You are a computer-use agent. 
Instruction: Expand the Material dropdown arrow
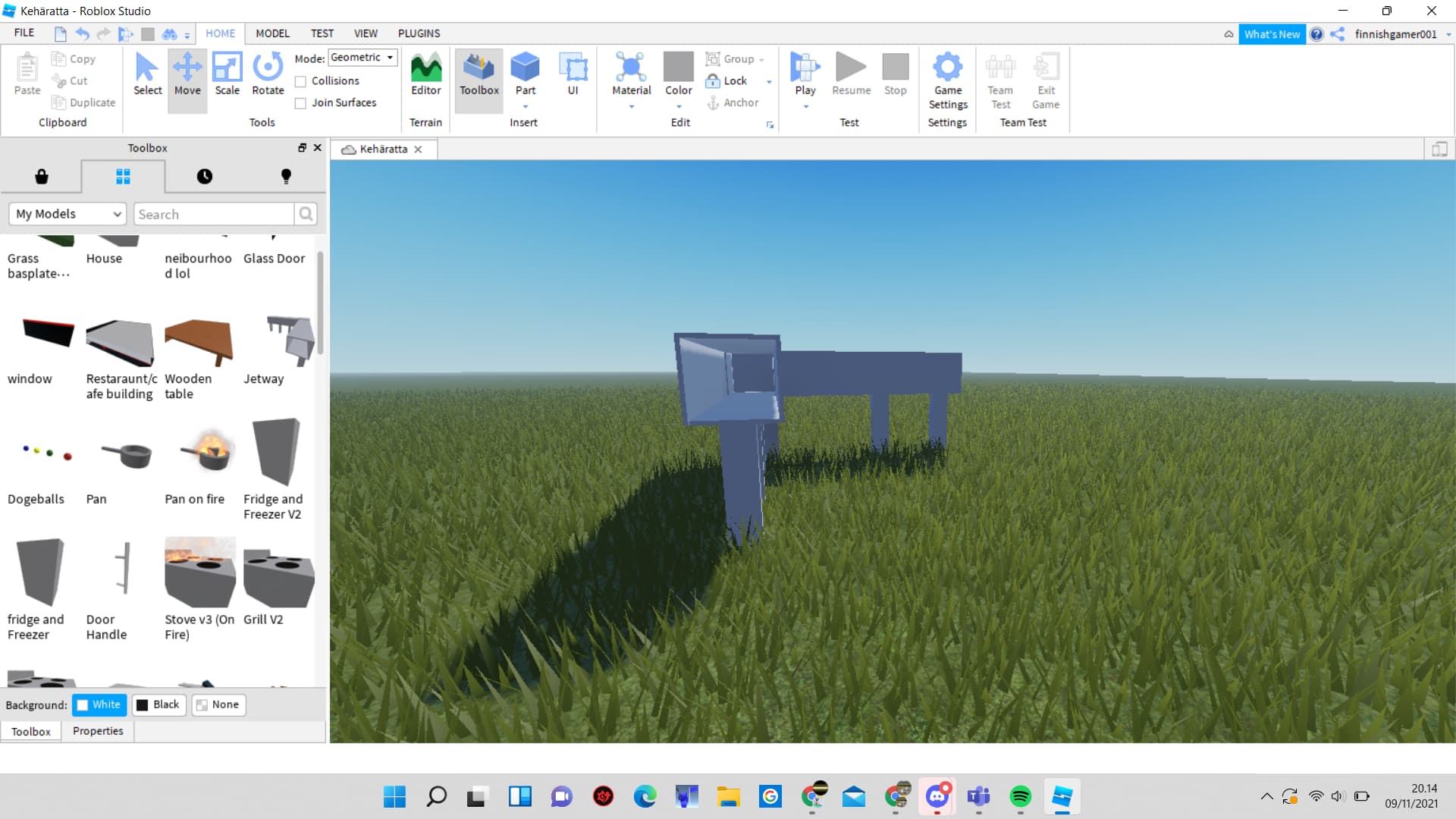[631, 106]
